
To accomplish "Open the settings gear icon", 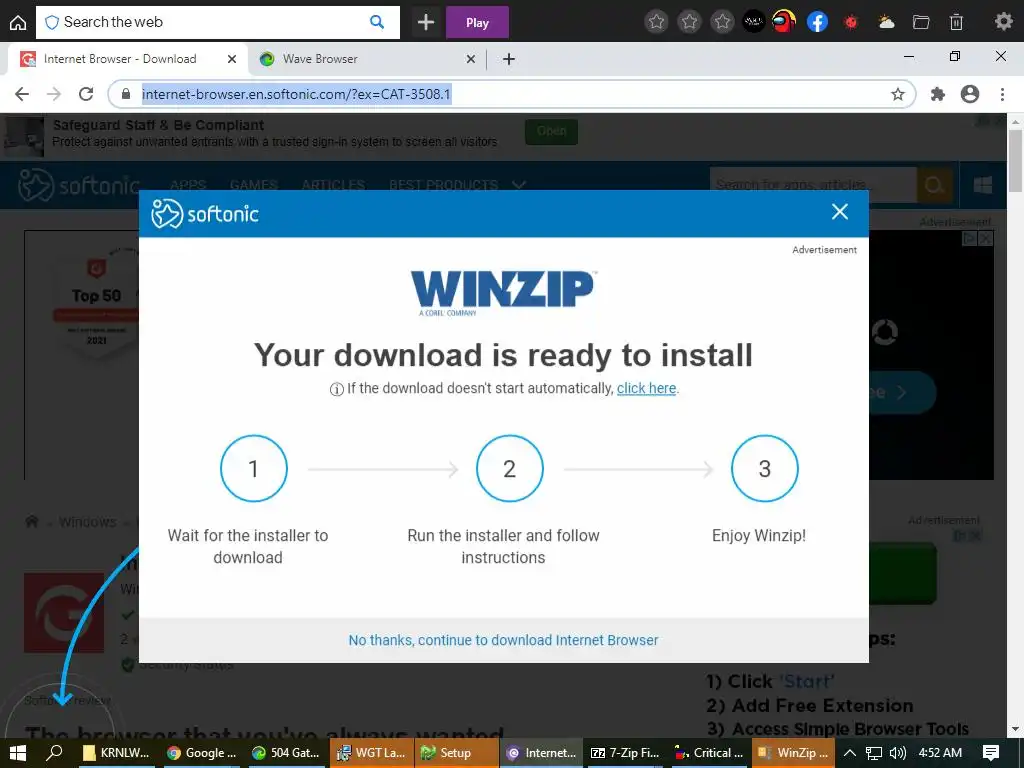I will (x=1004, y=22).
